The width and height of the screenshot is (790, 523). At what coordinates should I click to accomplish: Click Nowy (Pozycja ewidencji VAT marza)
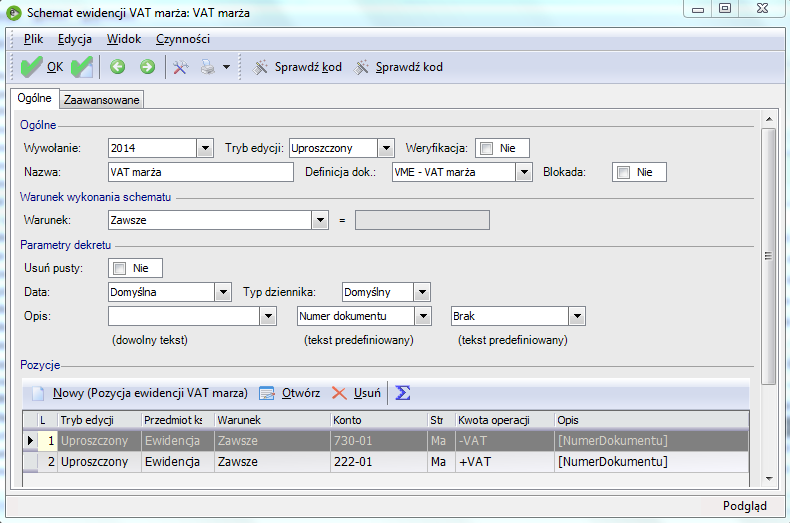coord(150,393)
